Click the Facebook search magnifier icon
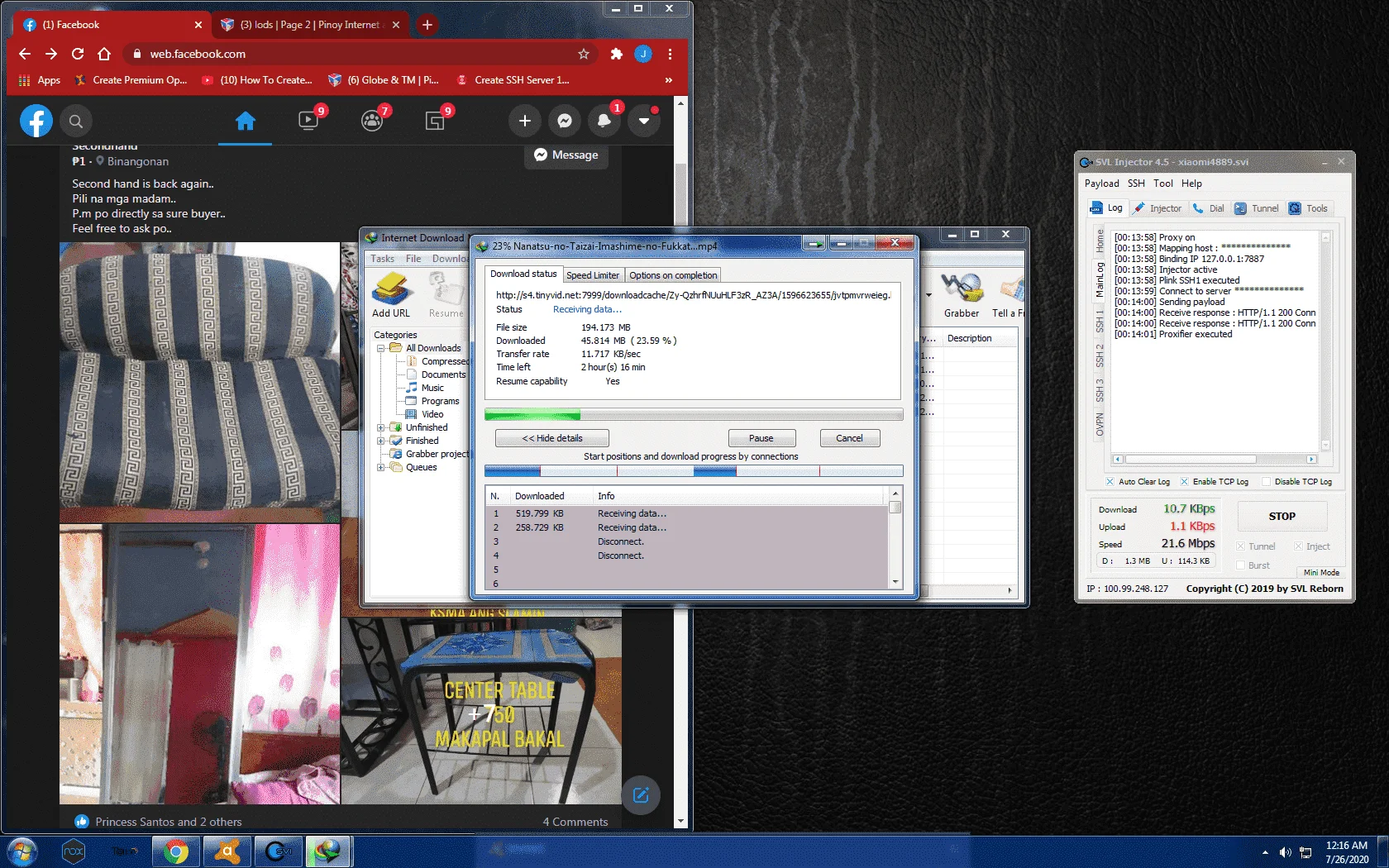Screen dimensions: 1389x868 [76, 122]
